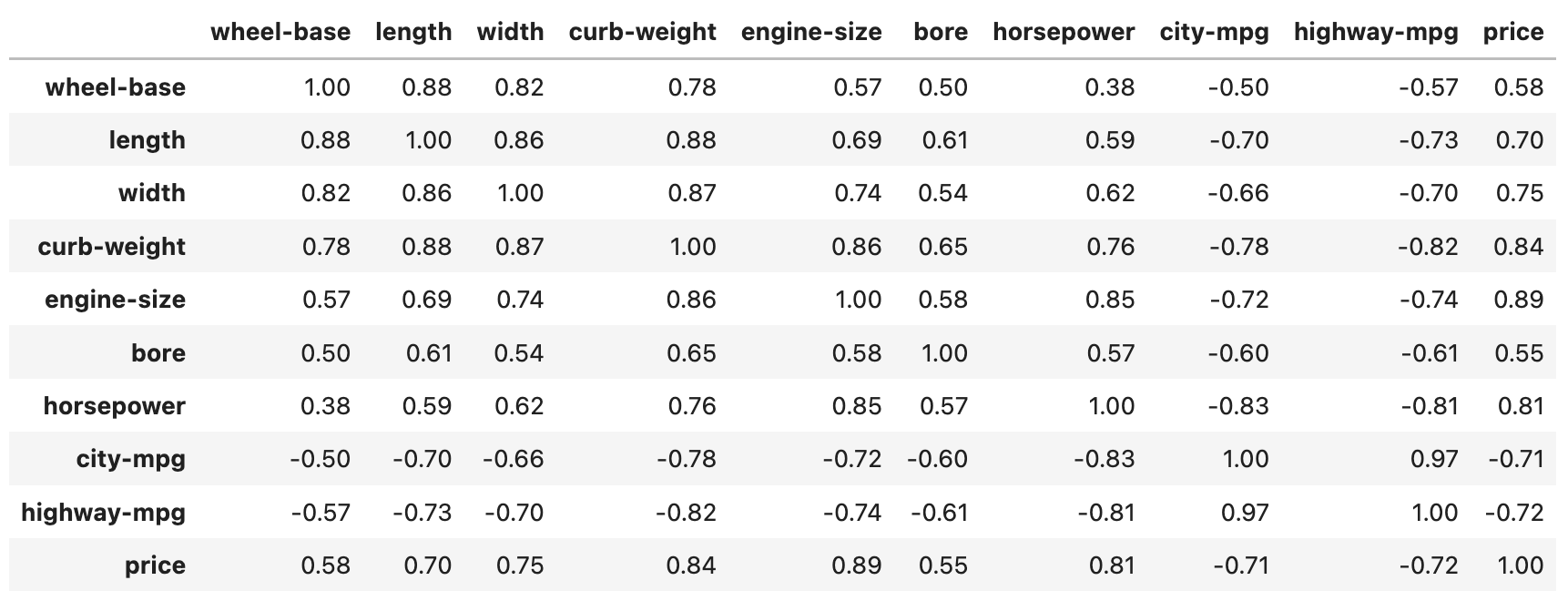Select the "price" column header
This screenshot has width=1568, height=601.
click(1512, 32)
